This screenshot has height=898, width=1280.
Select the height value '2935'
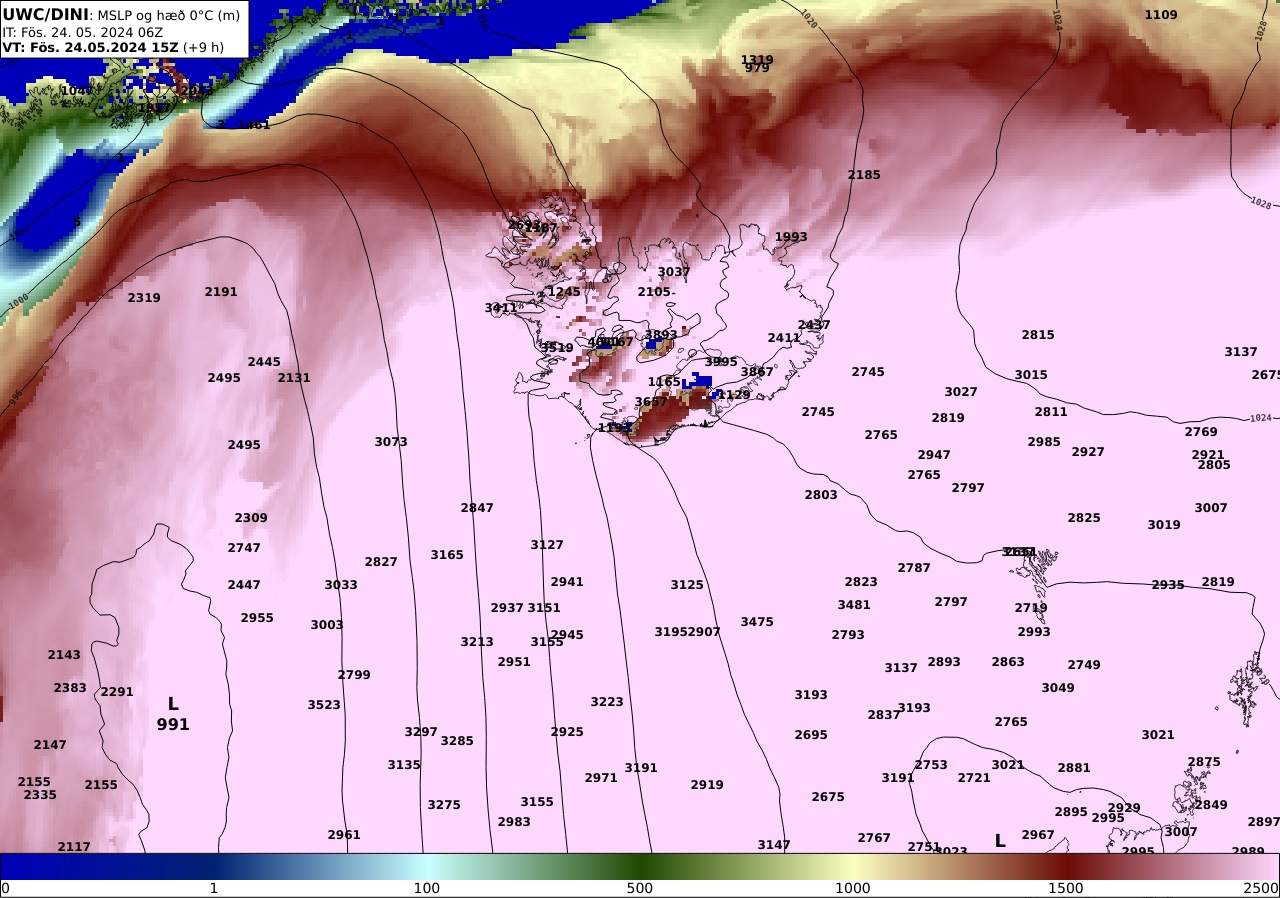pyautogui.click(x=1168, y=585)
